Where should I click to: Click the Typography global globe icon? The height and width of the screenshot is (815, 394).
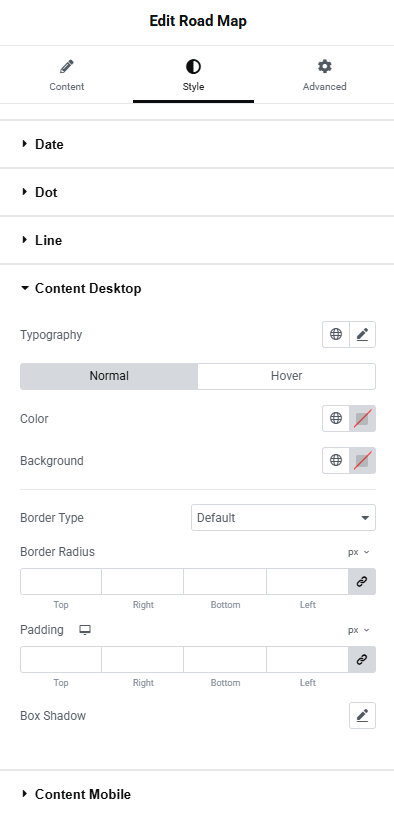pyautogui.click(x=336, y=335)
